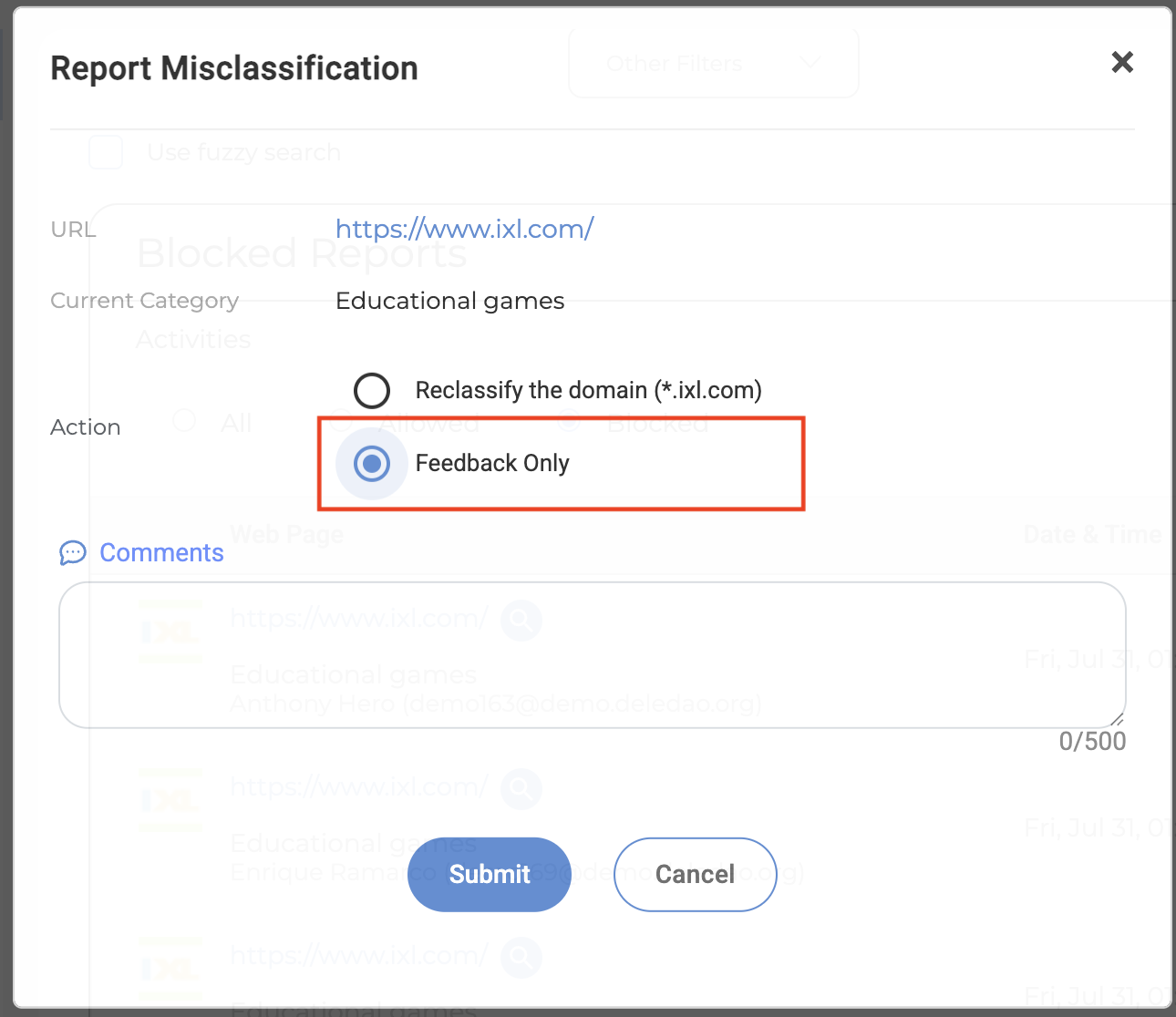This screenshot has height=1017, width=1176.
Task: Click the faded Date & Time column header
Action: point(1092,535)
